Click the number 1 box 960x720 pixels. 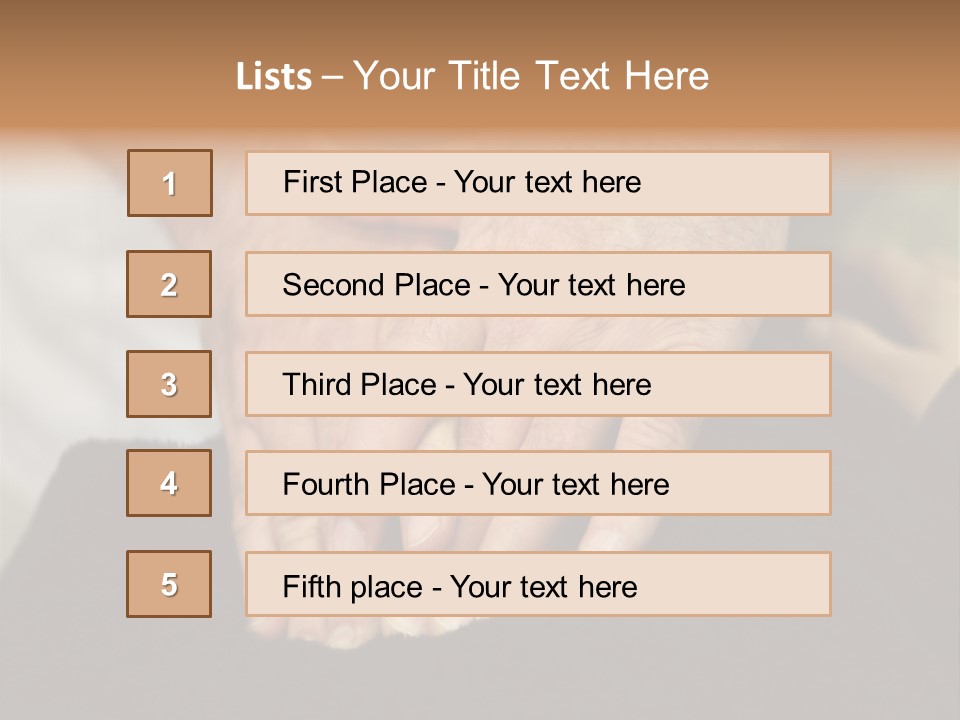170,183
